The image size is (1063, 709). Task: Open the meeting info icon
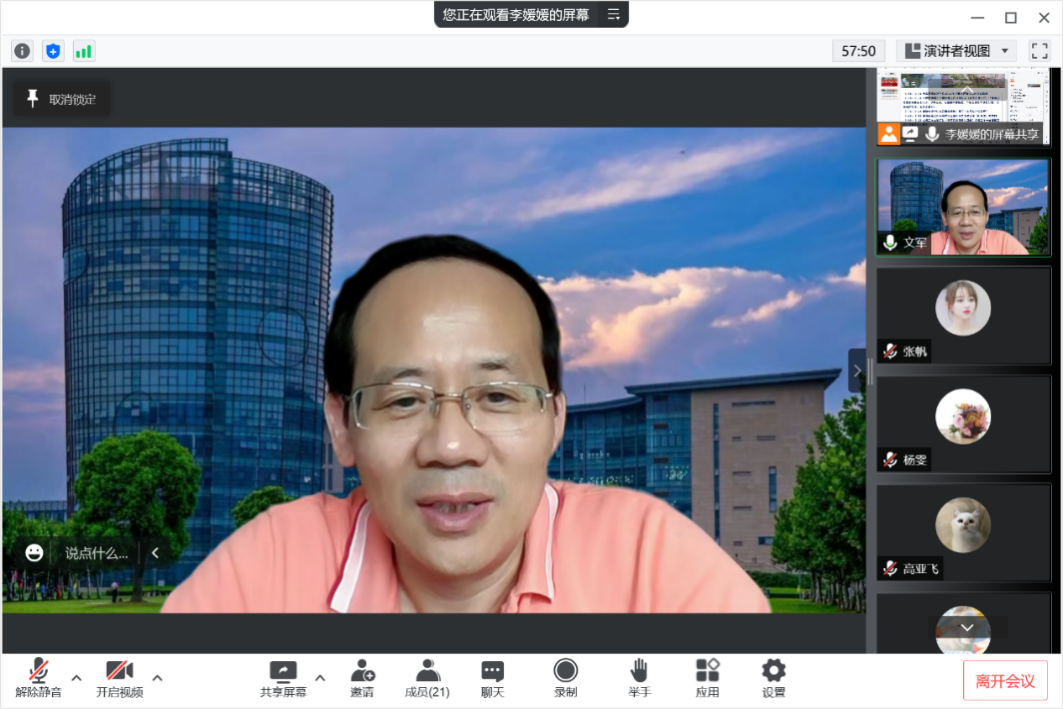point(22,51)
